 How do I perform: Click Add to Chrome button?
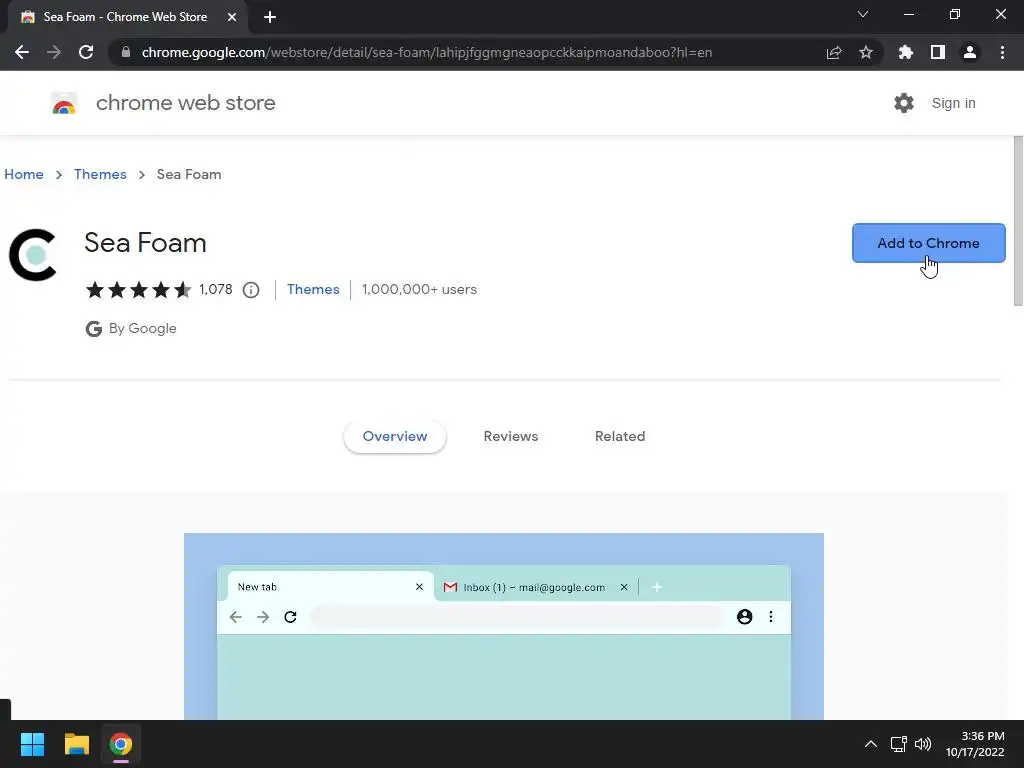point(929,243)
